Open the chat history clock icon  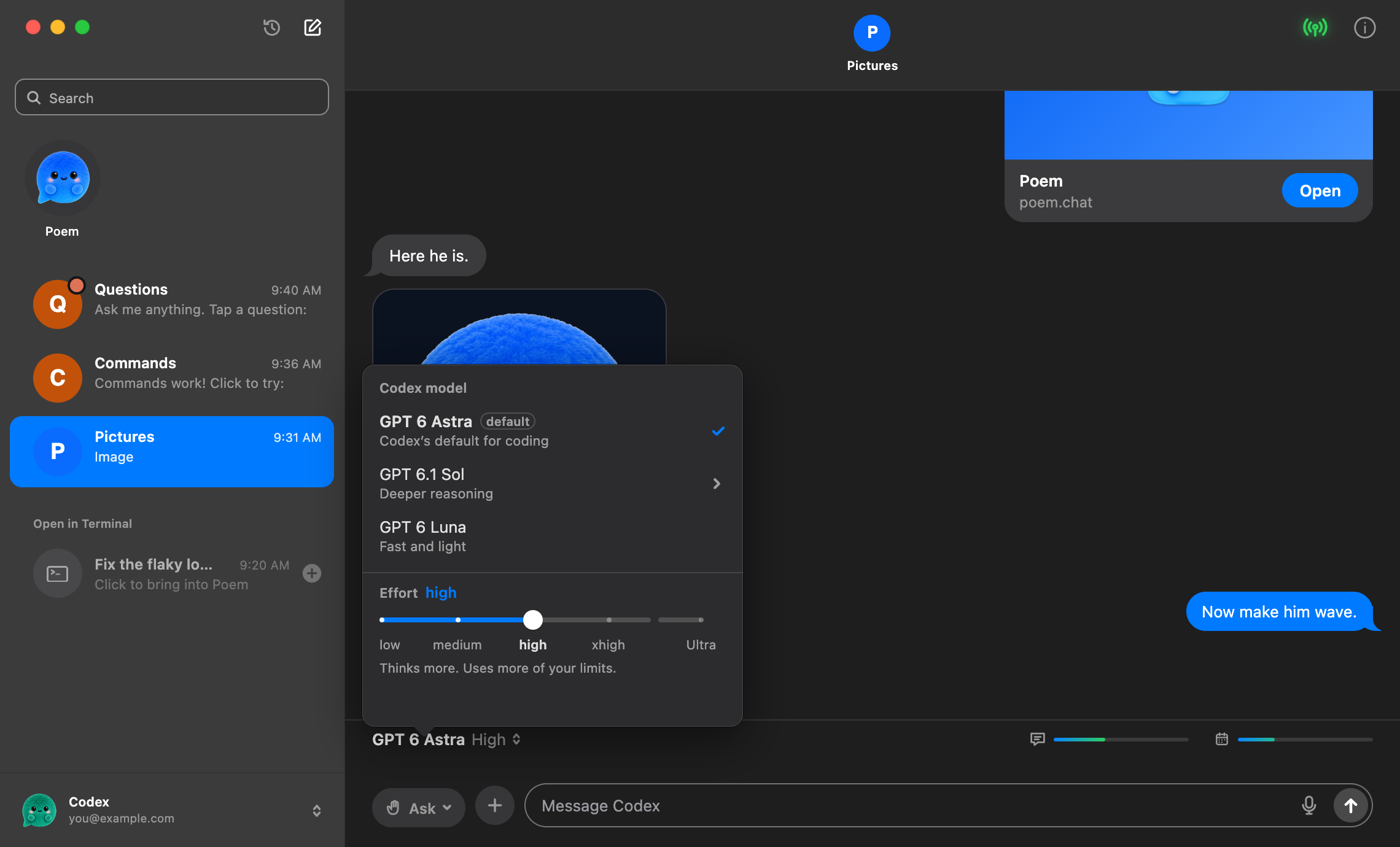pyautogui.click(x=271, y=28)
